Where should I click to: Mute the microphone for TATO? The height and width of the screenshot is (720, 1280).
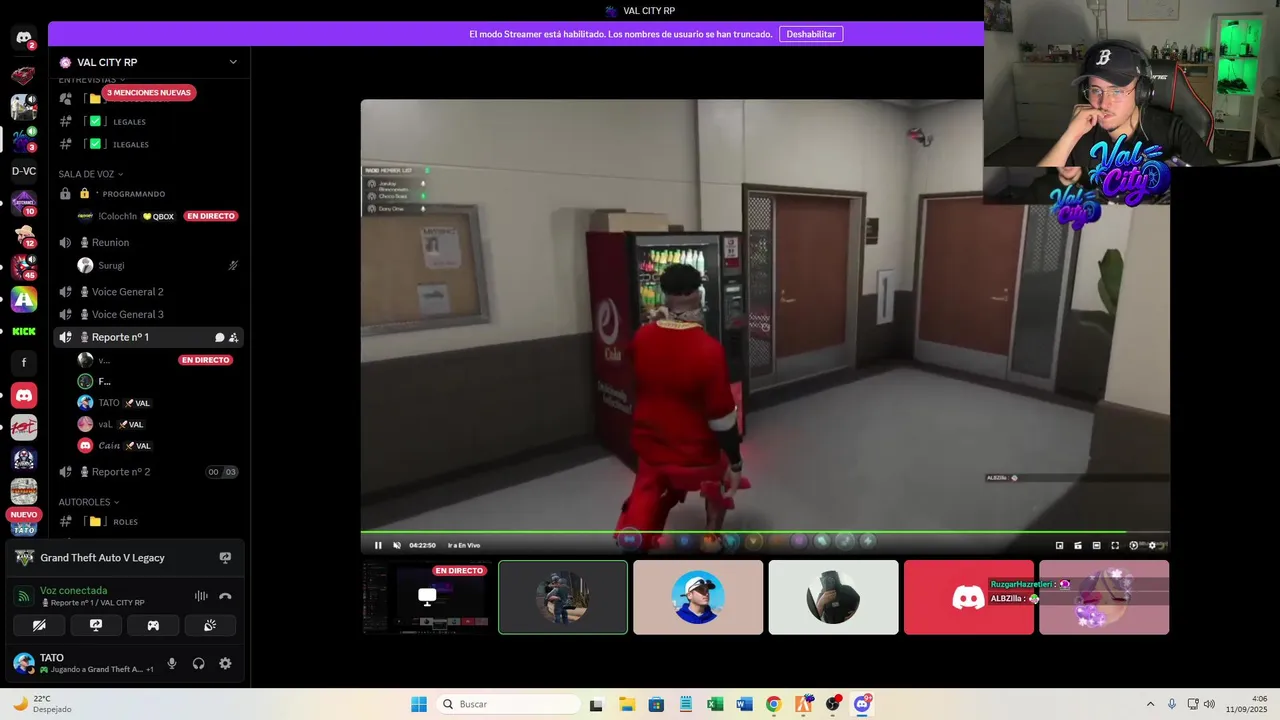[172, 663]
